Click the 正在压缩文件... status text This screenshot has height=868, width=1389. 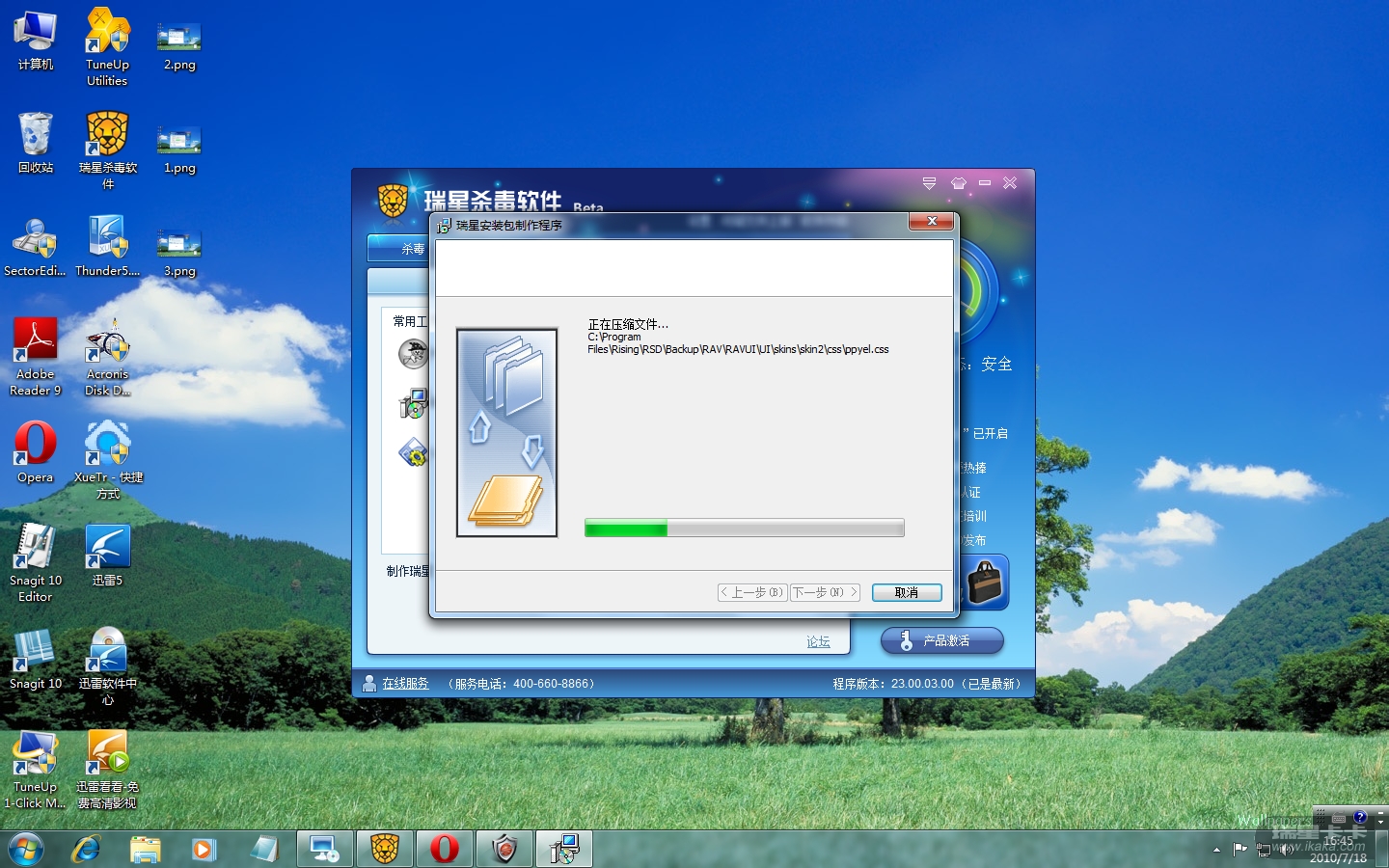coord(628,324)
